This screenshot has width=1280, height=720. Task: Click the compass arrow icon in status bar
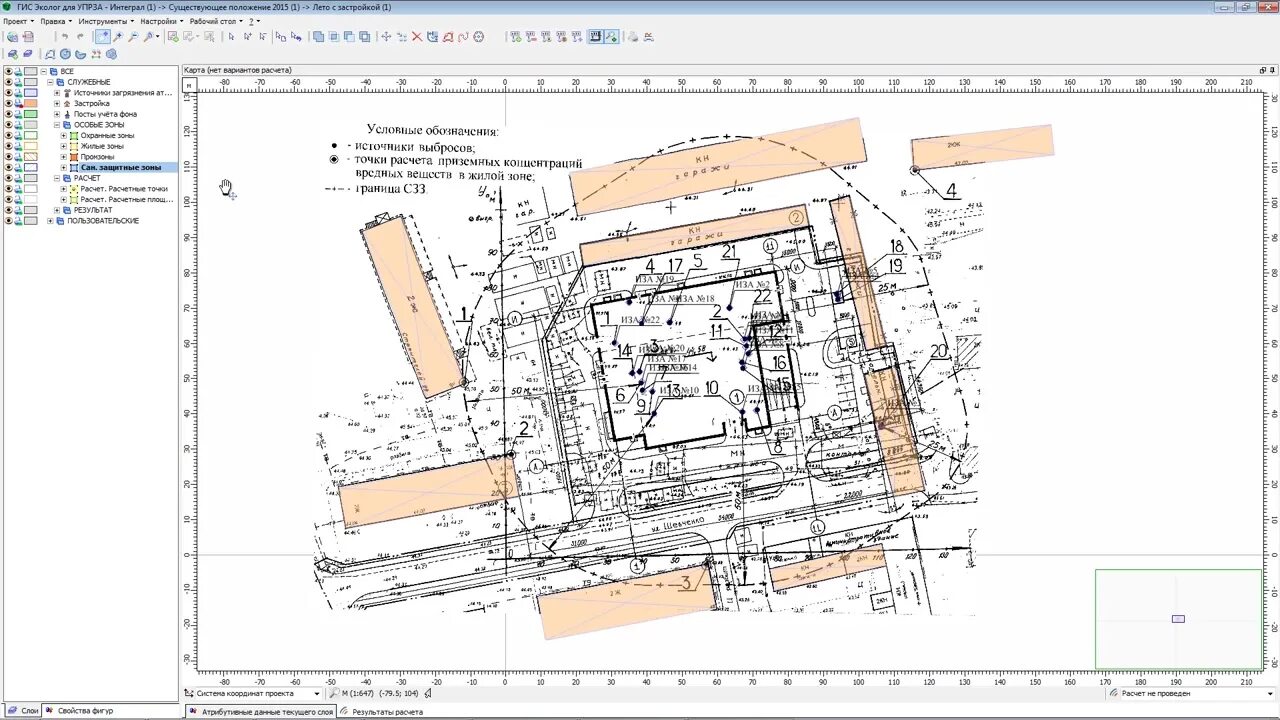428,693
